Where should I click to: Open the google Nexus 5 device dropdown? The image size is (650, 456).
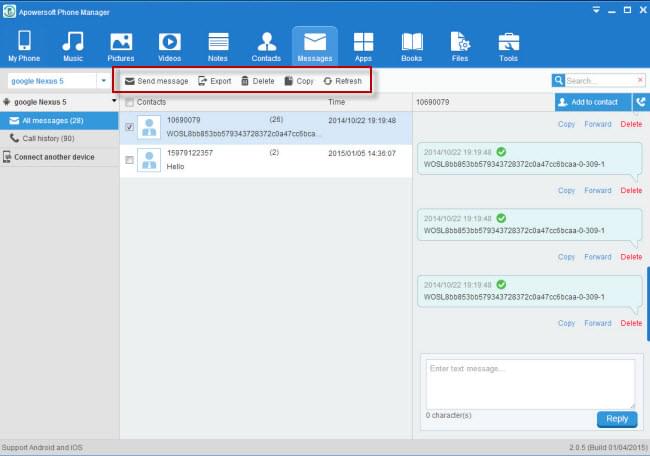pos(103,80)
